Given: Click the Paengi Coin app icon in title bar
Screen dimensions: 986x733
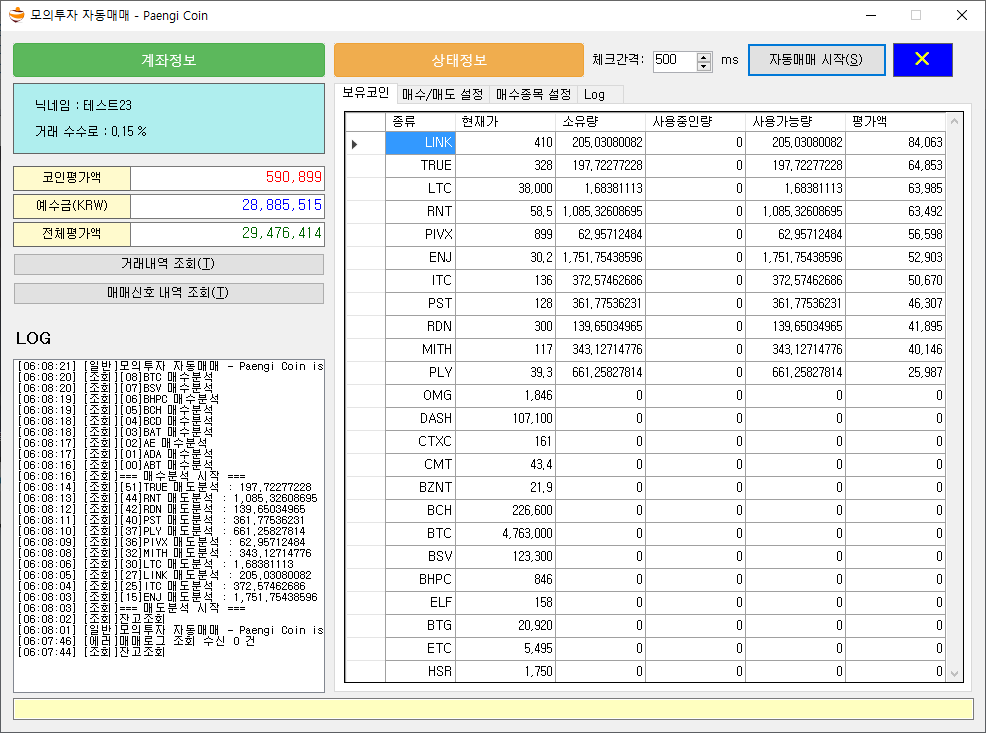Looking at the screenshot, I should click(17, 15).
